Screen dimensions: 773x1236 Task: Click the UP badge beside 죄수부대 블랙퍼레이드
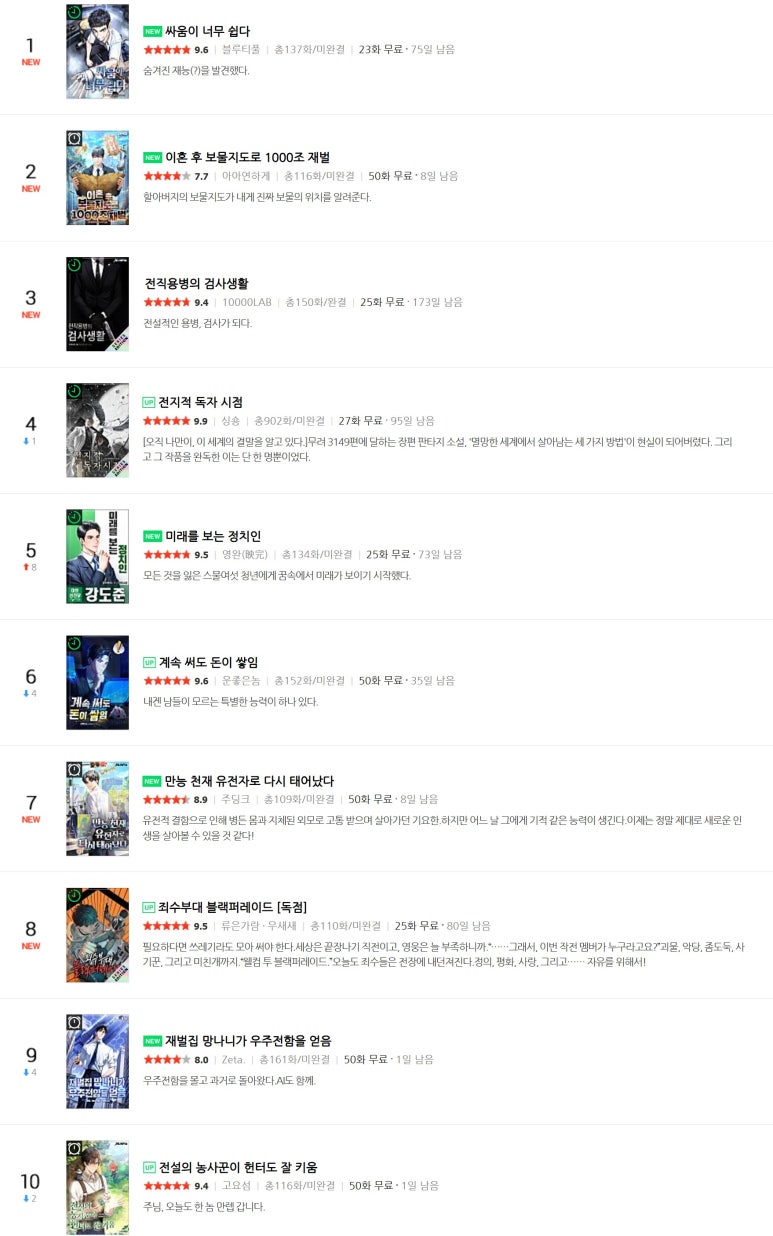[149, 907]
